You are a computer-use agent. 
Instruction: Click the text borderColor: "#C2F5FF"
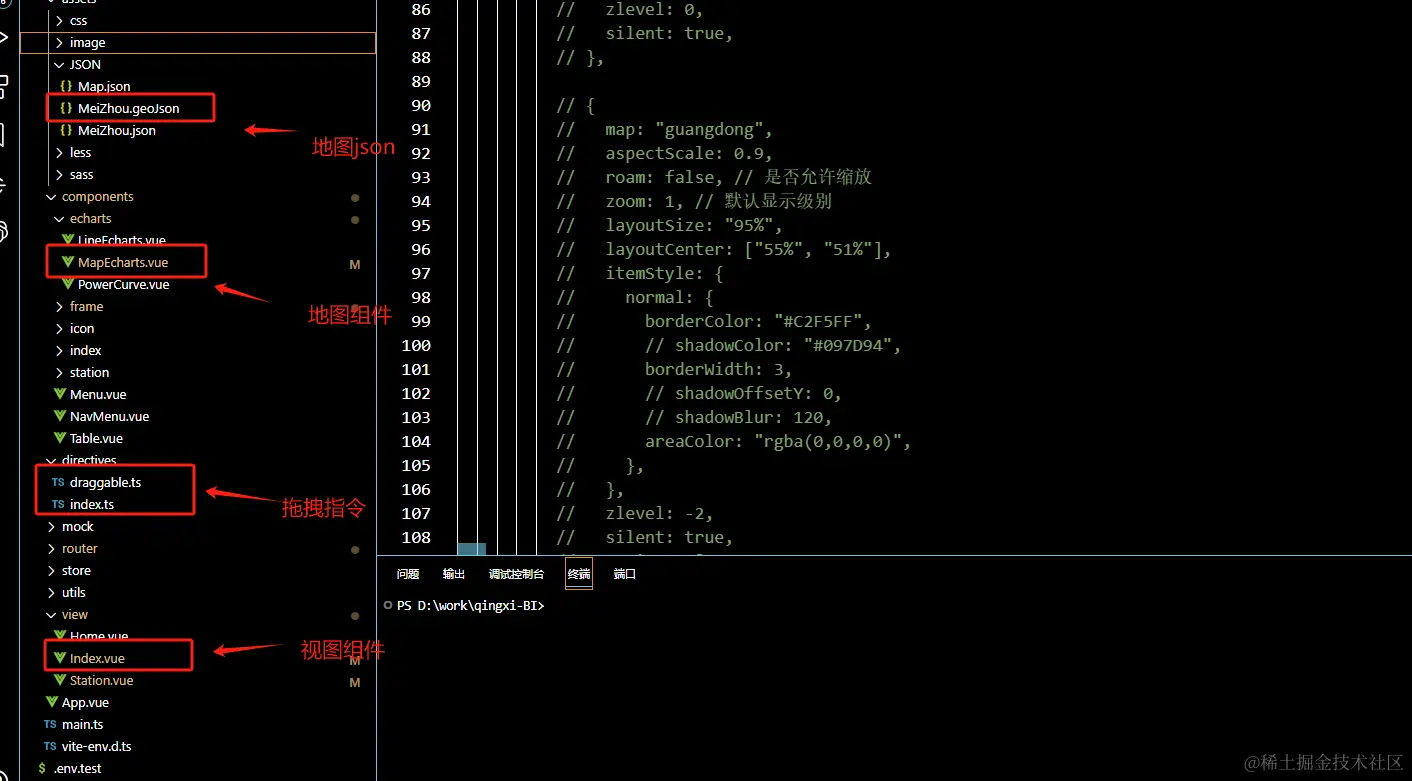pyautogui.click(x=758, y=322)
